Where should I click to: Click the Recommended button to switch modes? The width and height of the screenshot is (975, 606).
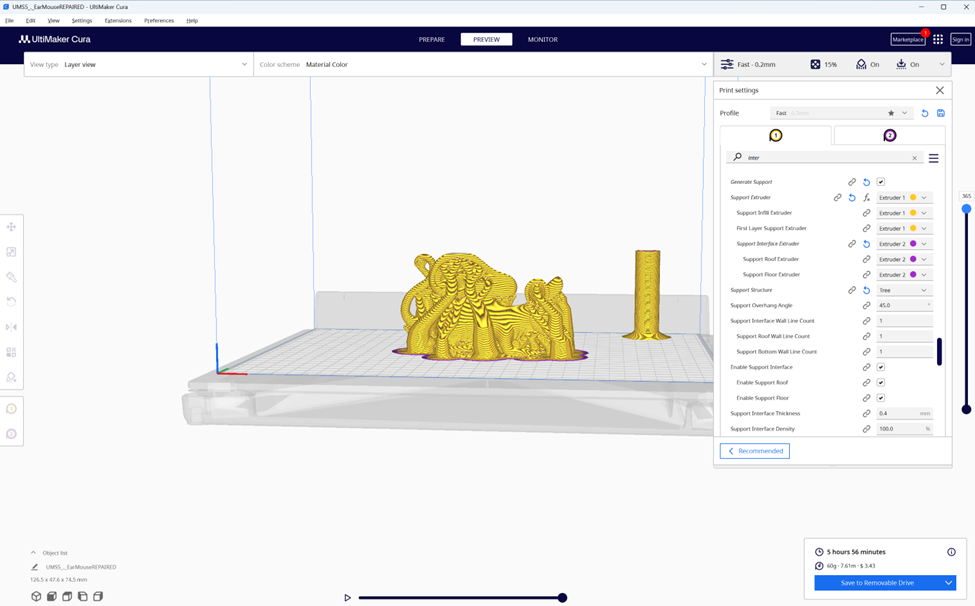(x=755, y=451)
